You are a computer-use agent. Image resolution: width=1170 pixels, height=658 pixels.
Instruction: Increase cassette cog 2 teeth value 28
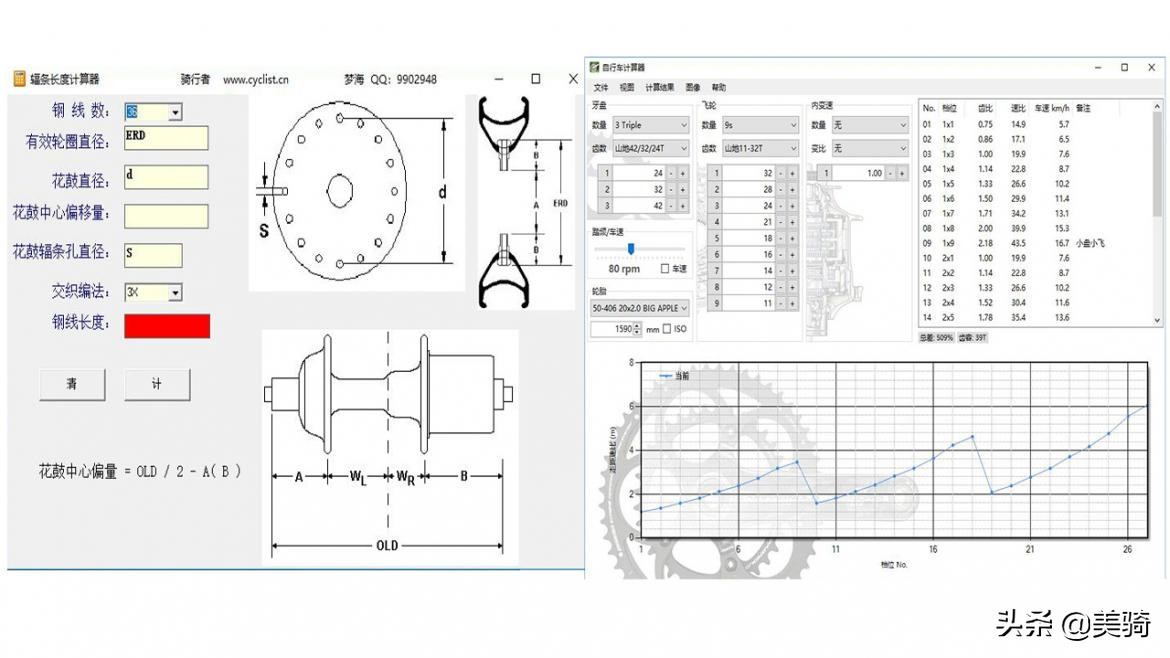point(792,189)
